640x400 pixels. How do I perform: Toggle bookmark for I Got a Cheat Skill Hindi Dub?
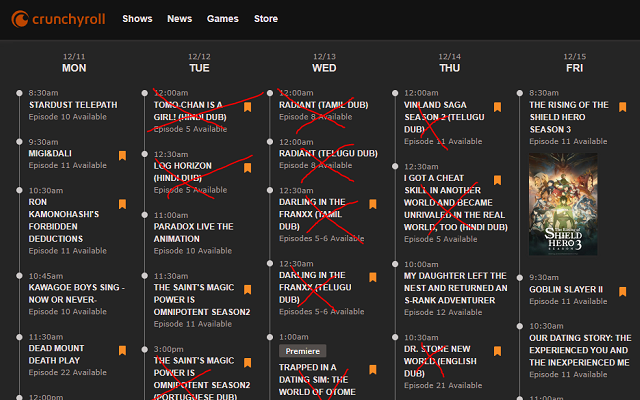[497, 180]
